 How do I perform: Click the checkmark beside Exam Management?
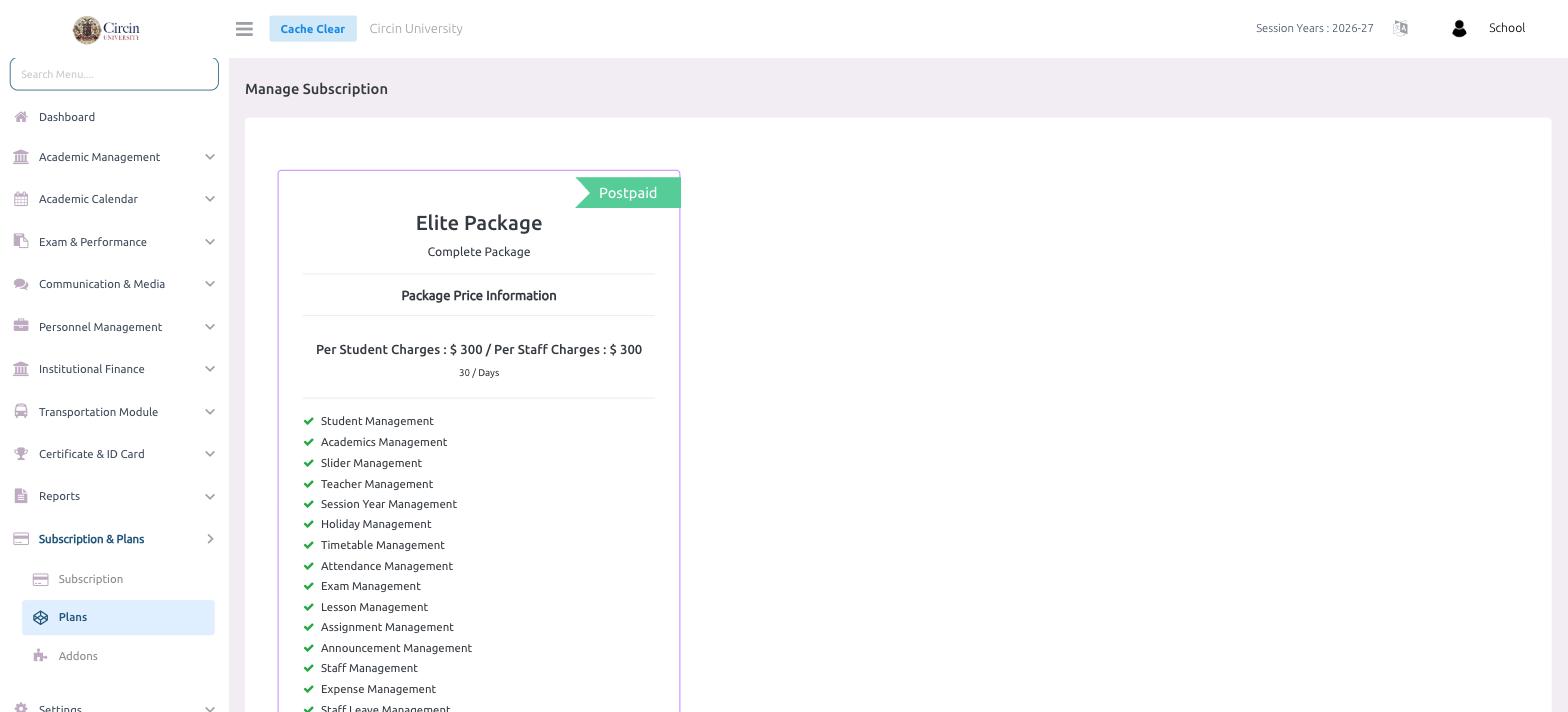[x=309, y=586]
